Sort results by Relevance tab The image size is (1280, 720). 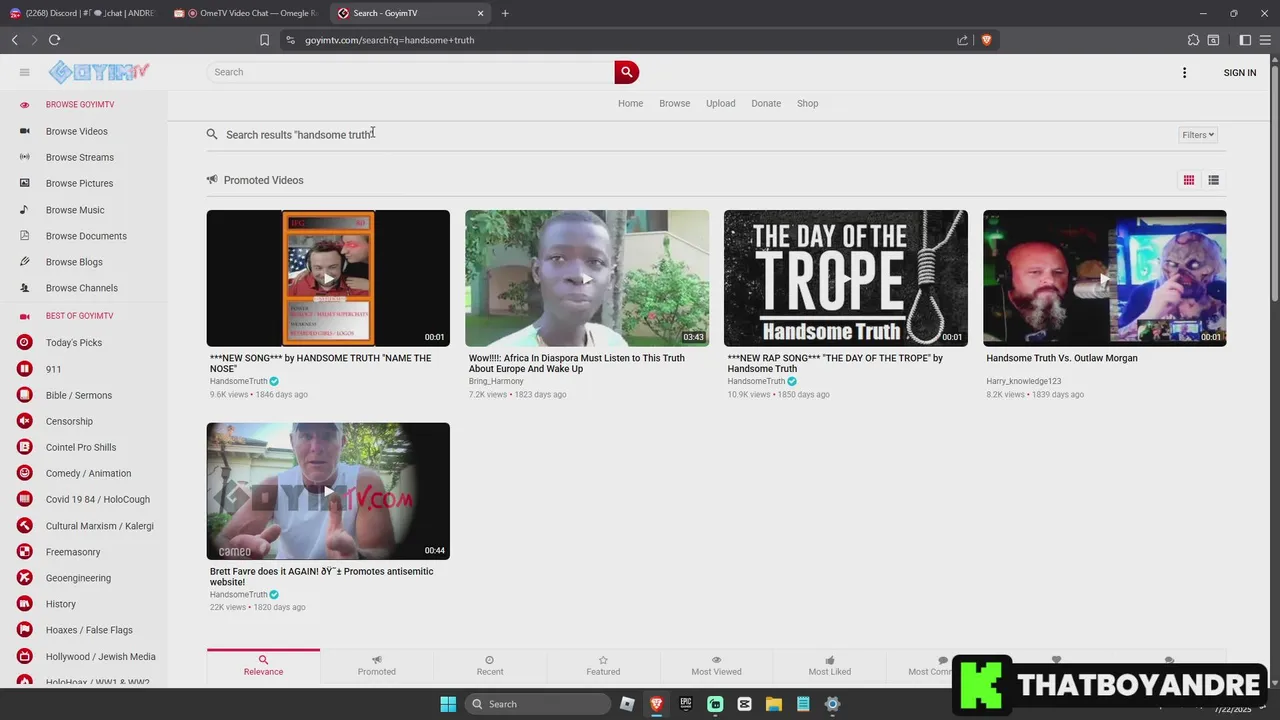[x=263, y=665]
